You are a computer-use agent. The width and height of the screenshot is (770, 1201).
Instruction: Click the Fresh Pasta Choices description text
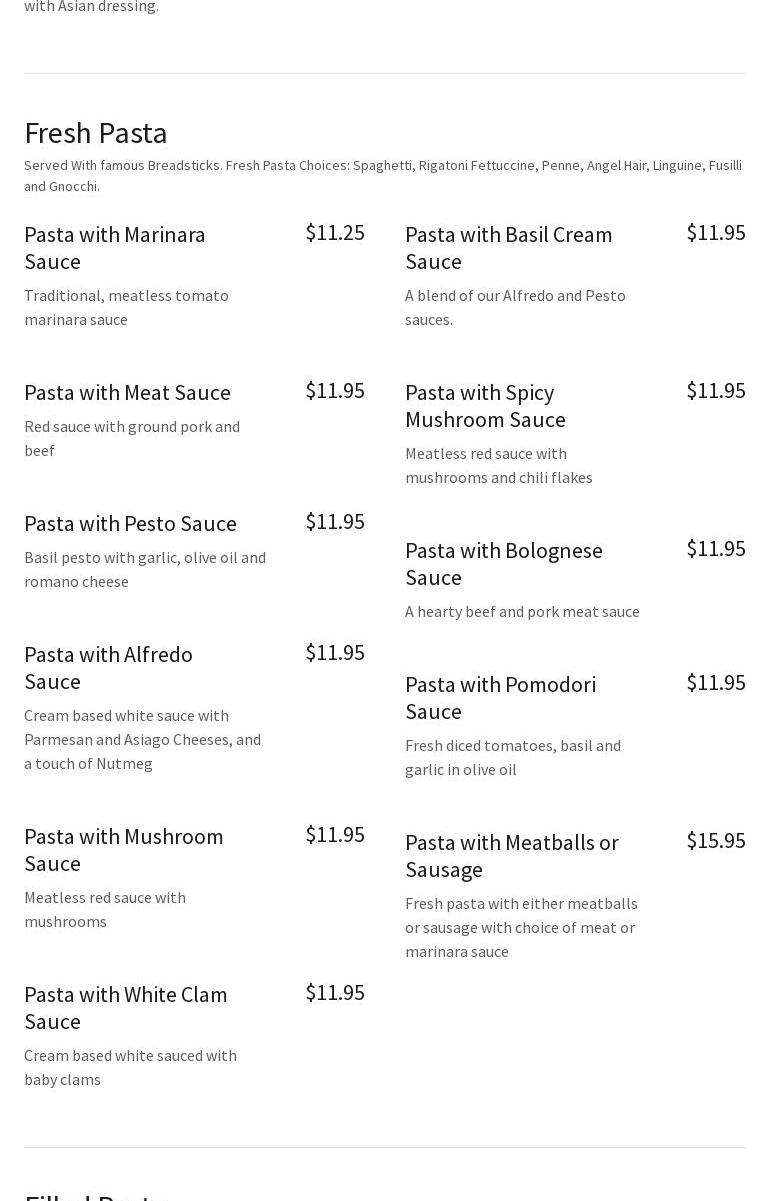tap(383, 175)
